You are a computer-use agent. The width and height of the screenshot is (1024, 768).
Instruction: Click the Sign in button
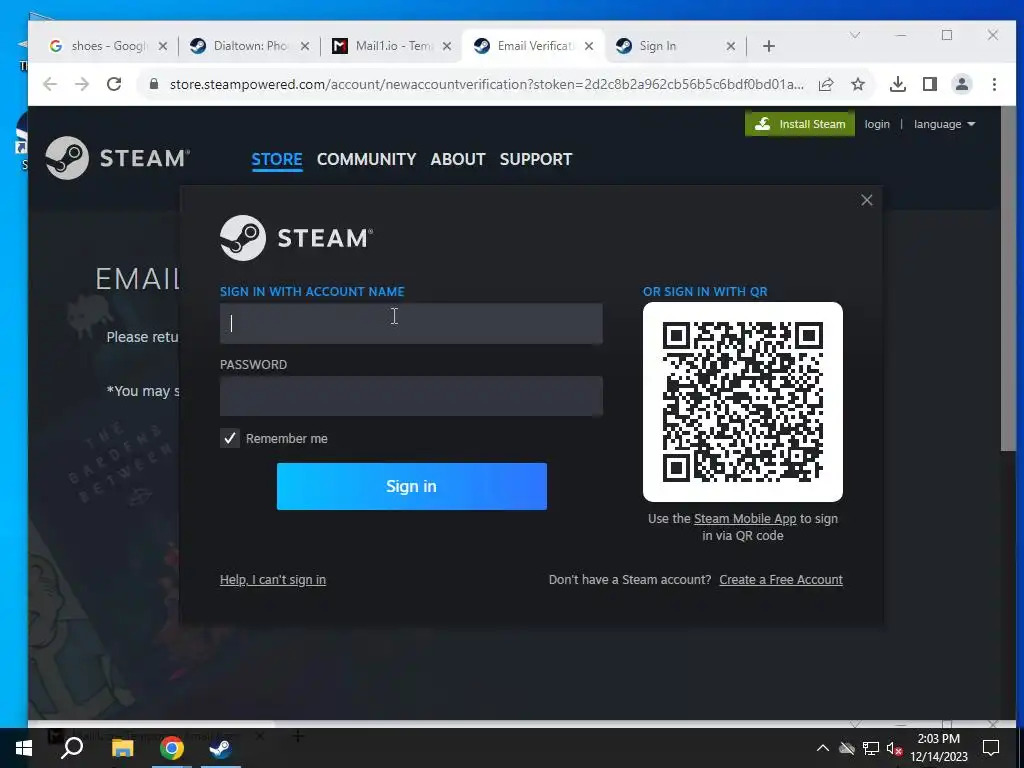(411, 487)
